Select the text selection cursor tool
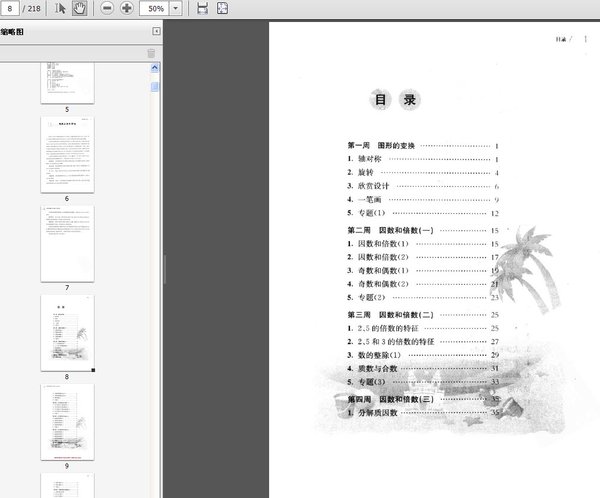 [60, 8]
